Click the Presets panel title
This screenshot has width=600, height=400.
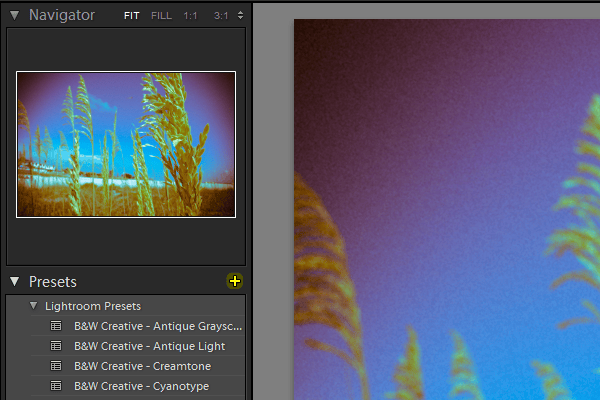[53, 282]
